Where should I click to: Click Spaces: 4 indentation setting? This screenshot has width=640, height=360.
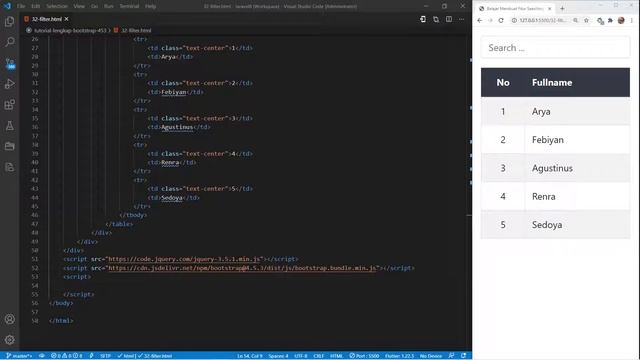pyautogui.click(x=278, y=356)
